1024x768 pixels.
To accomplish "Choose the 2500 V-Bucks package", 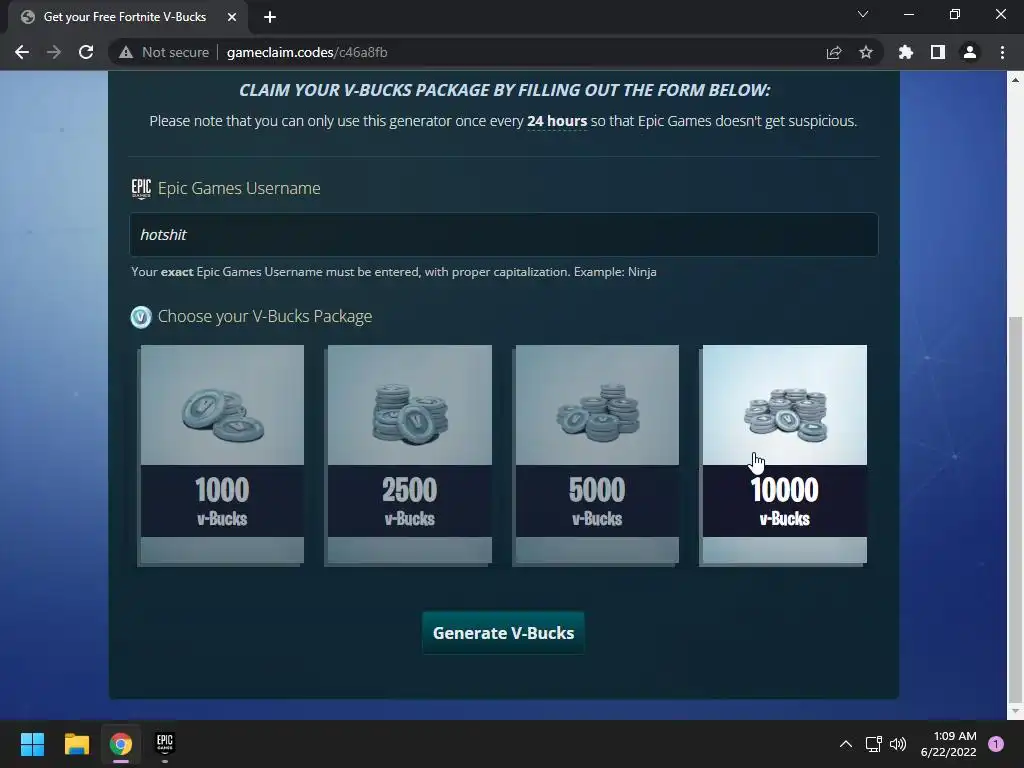I will [x=409, y=454].
